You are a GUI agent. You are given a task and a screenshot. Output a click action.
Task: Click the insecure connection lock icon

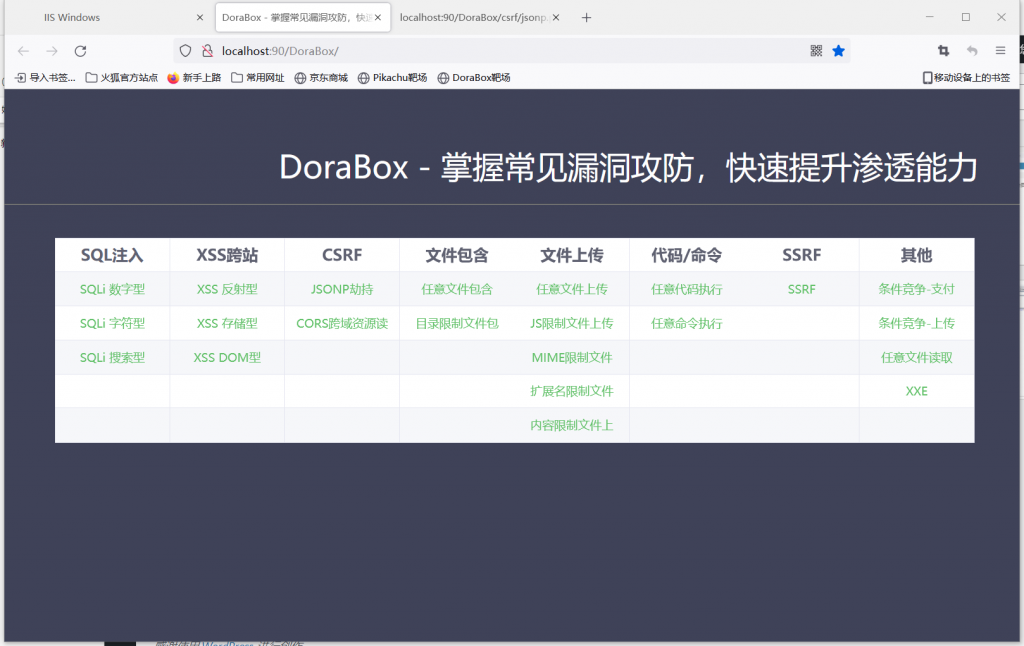point(207,51)
